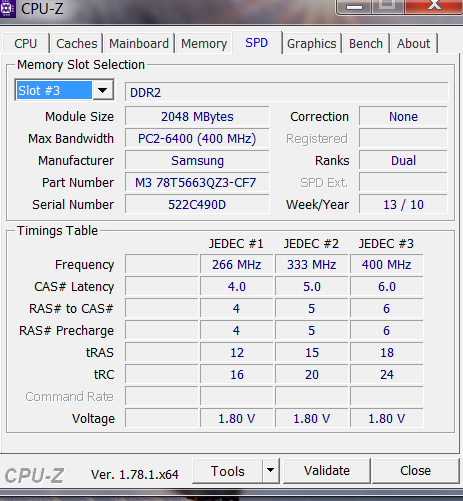
Task: Click the 333 MHz frequency cell
Action: 312,265
